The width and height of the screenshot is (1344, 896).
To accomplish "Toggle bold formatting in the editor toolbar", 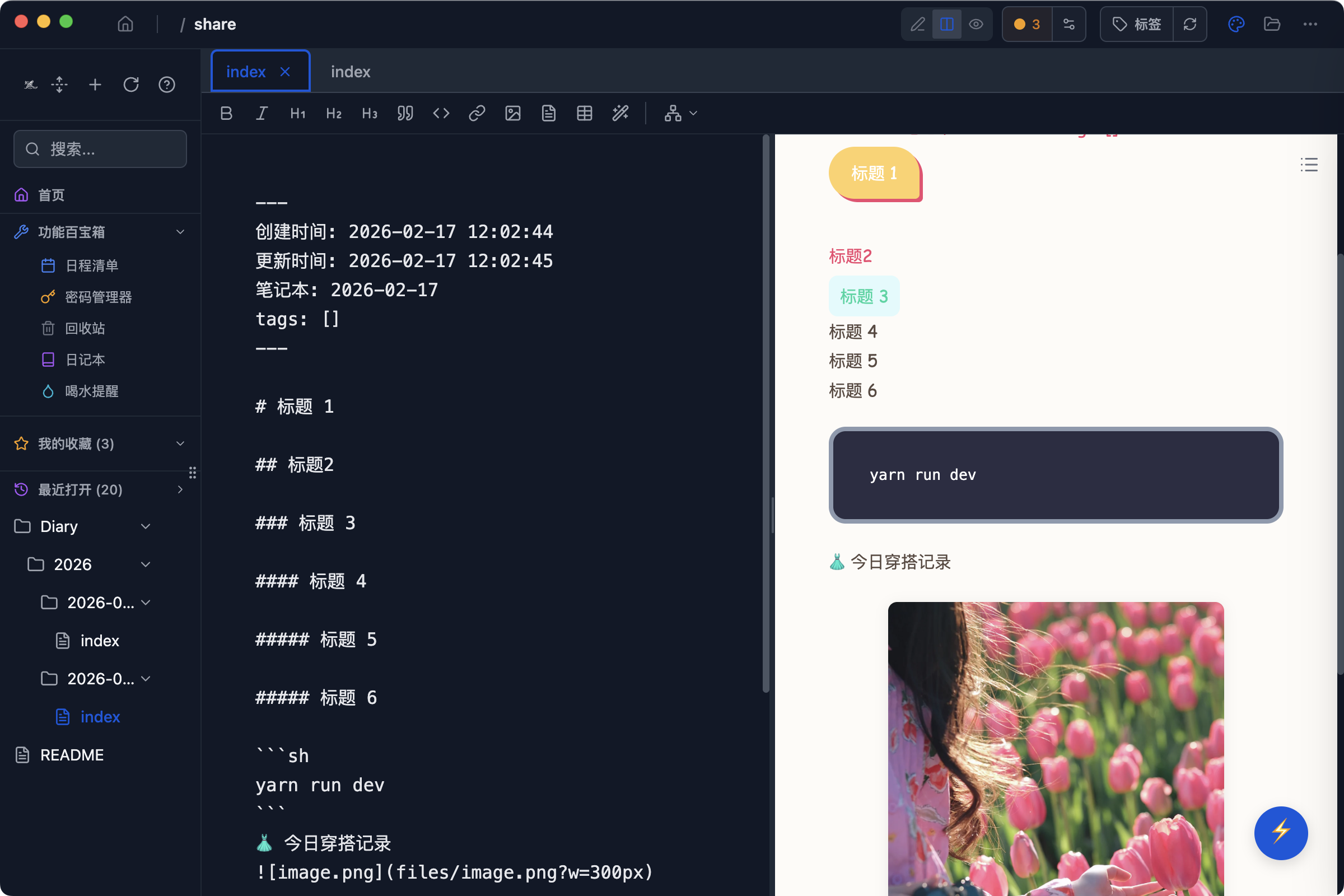I will pos(226,113).
